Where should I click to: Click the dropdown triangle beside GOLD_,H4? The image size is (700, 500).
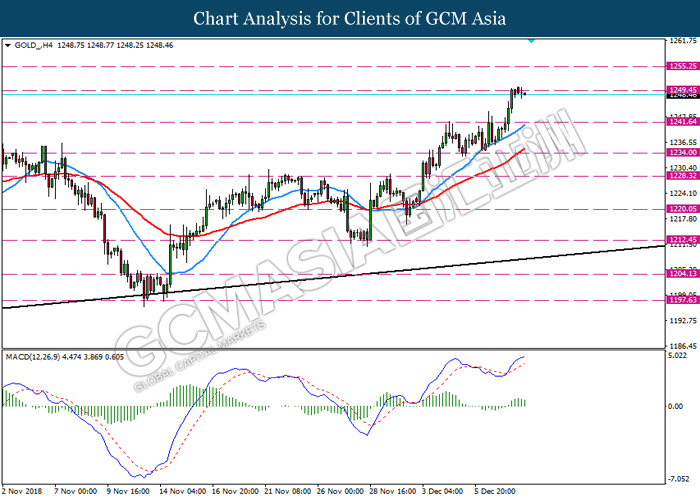[7, 46]
